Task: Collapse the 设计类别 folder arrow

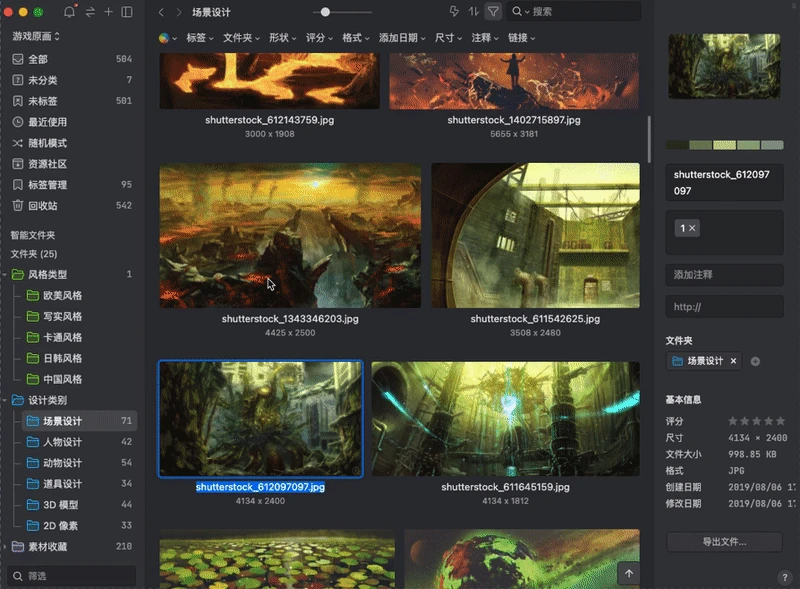Action: pyautogui.click(x=5, y=401)
